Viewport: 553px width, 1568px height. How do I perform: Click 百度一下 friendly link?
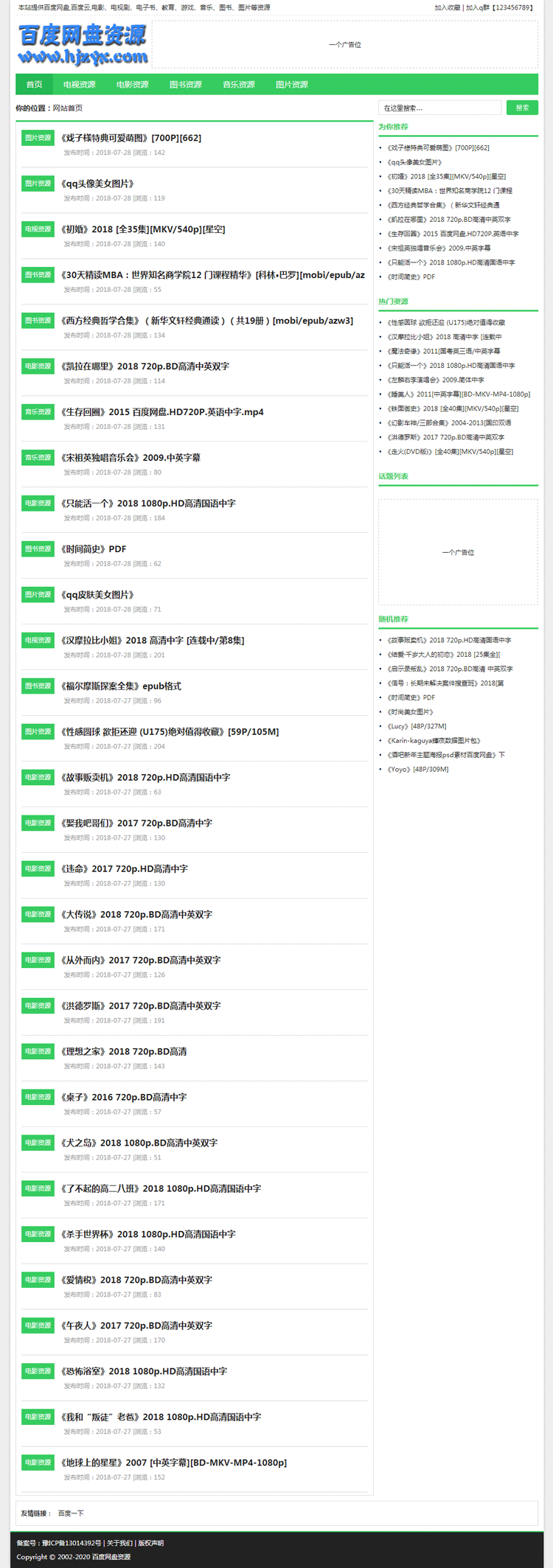click(71, 1513)
